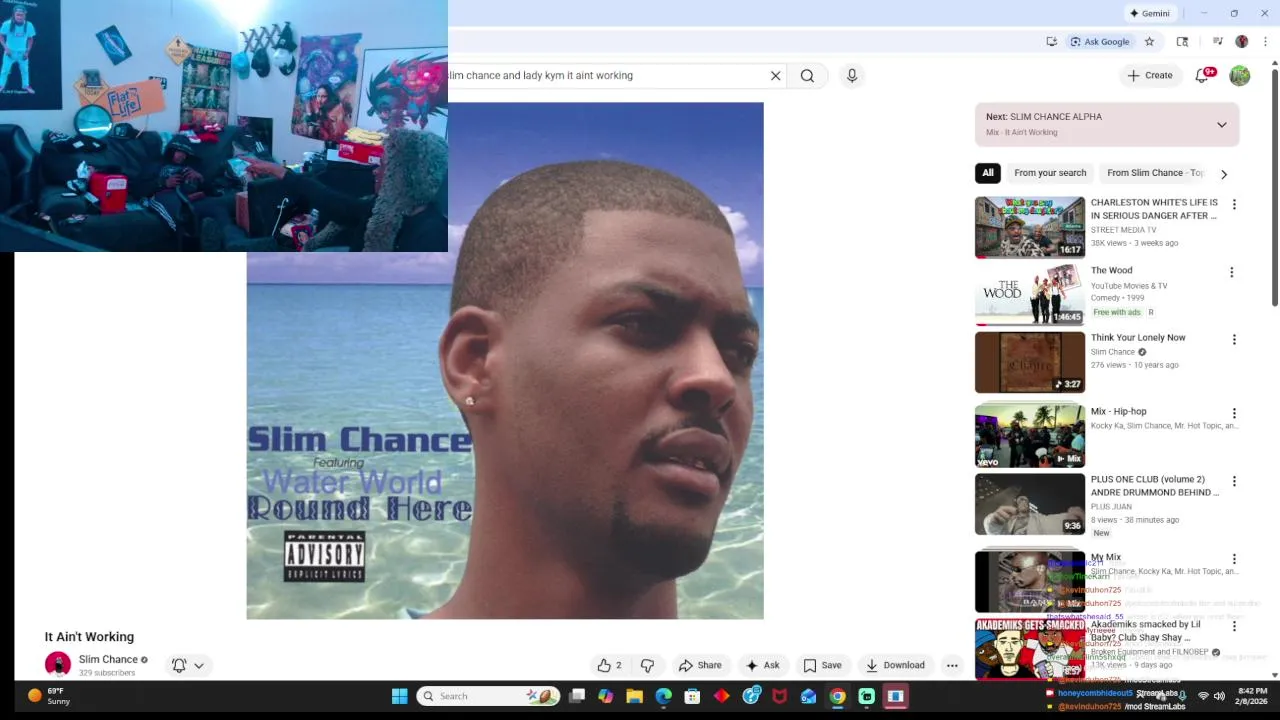
Task: Start voice search with microphone icon
Action: pyautogui.click(x=852, y=75)
